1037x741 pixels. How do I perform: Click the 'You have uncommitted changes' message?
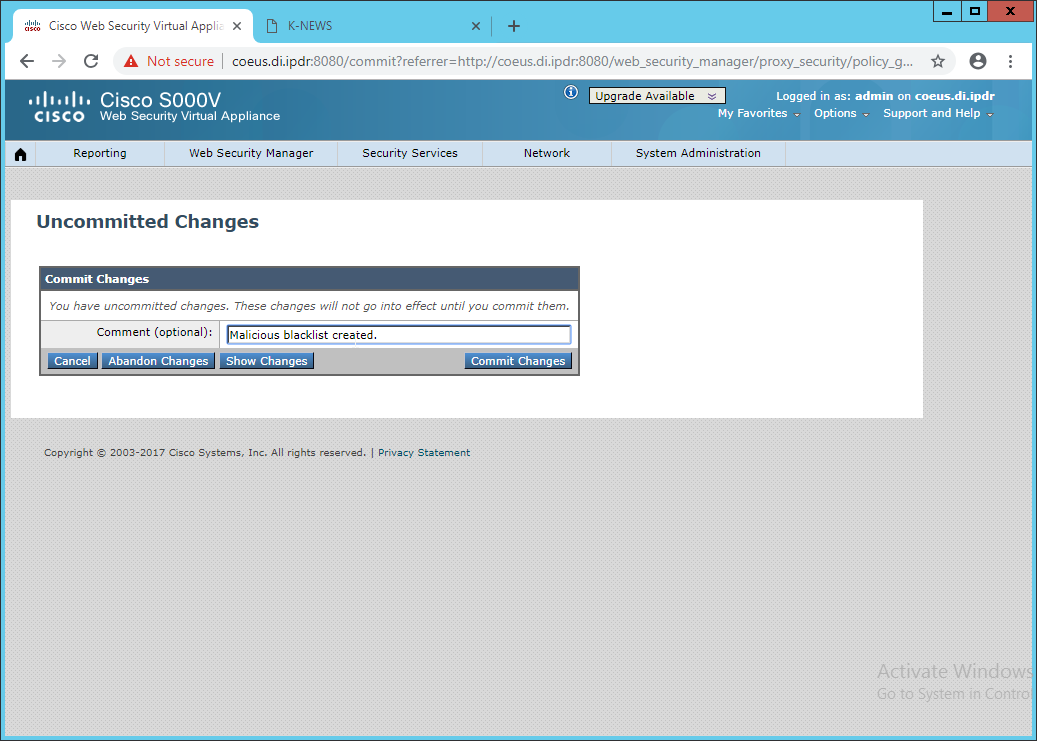coord(309,306)
